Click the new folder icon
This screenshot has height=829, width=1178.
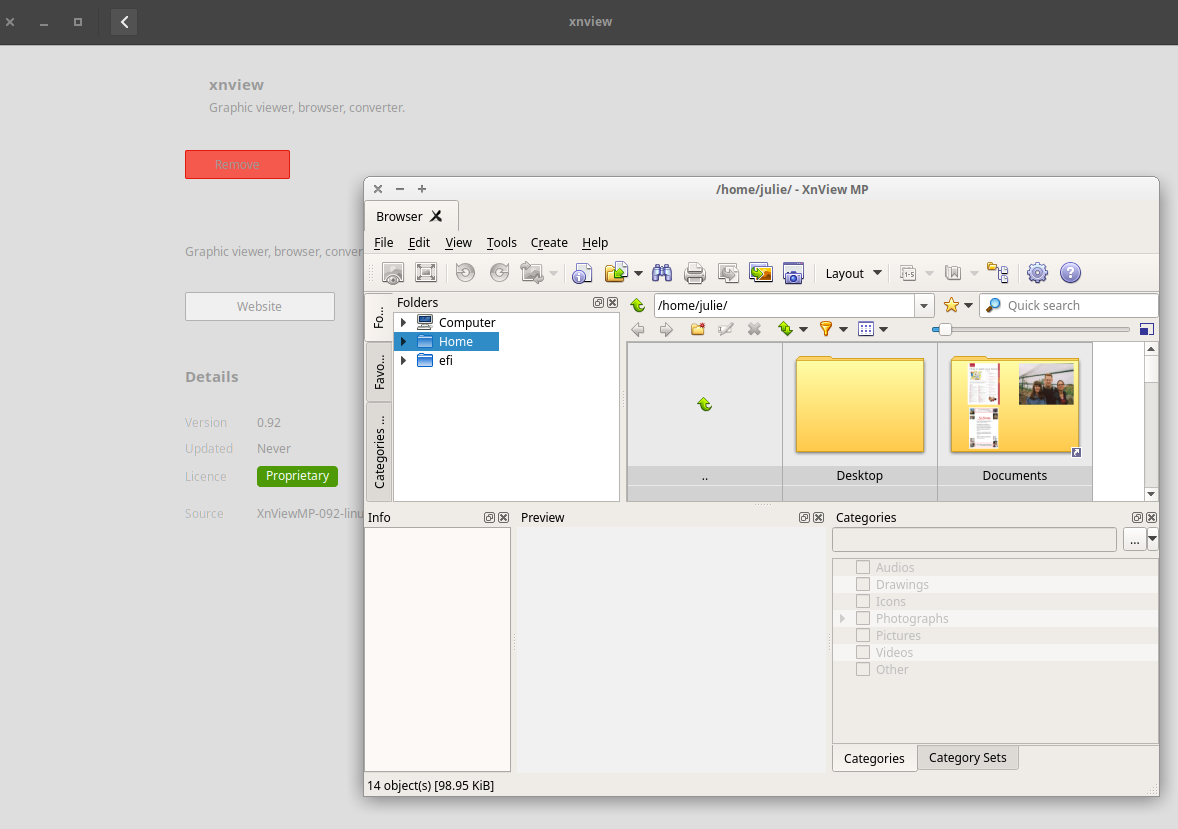click(x=698, y=329)
